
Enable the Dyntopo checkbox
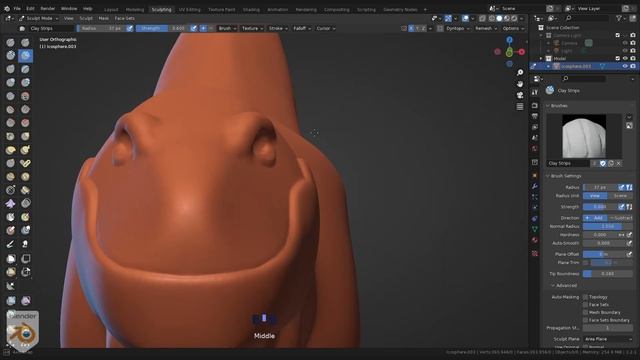(440, 28)
